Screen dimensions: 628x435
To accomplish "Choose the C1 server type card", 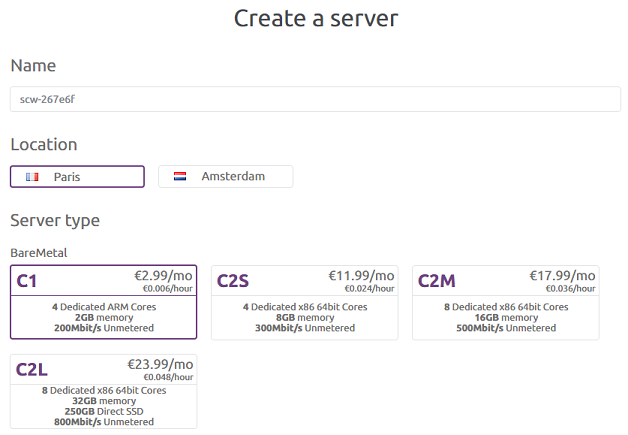I will [x=103, y=302].
